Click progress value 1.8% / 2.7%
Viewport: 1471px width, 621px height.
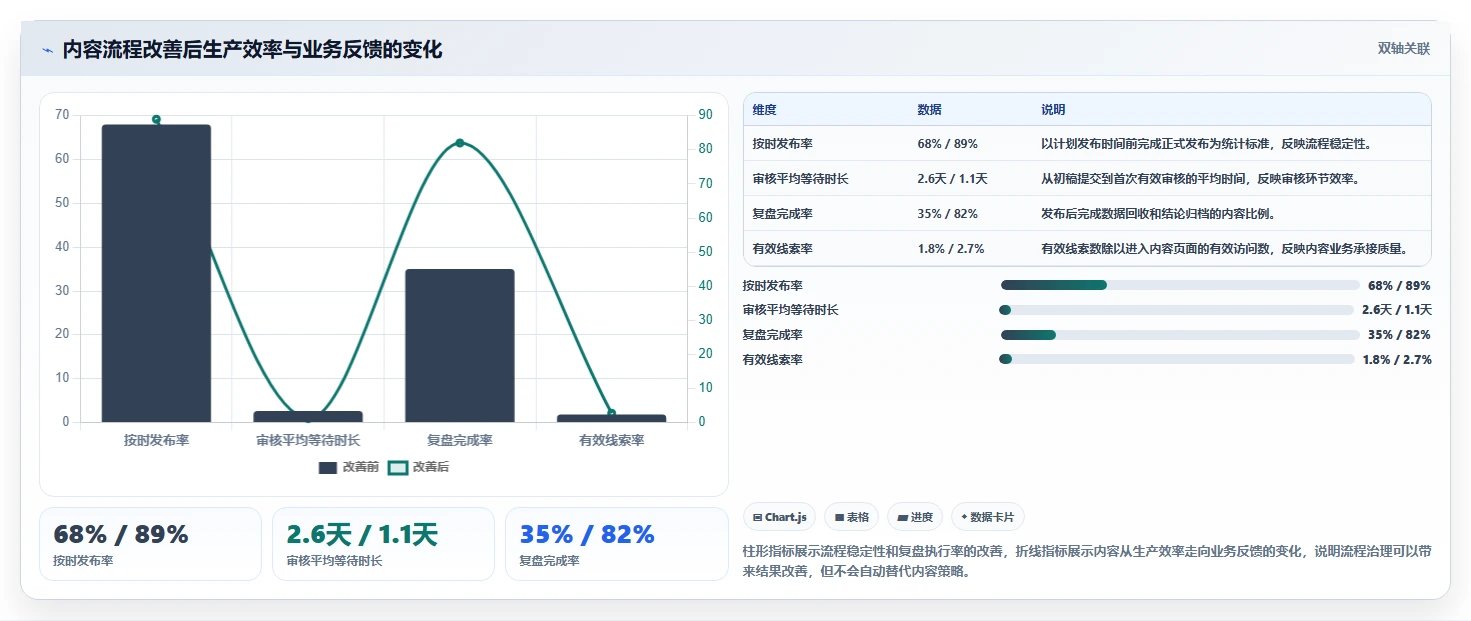[1397, 359]
